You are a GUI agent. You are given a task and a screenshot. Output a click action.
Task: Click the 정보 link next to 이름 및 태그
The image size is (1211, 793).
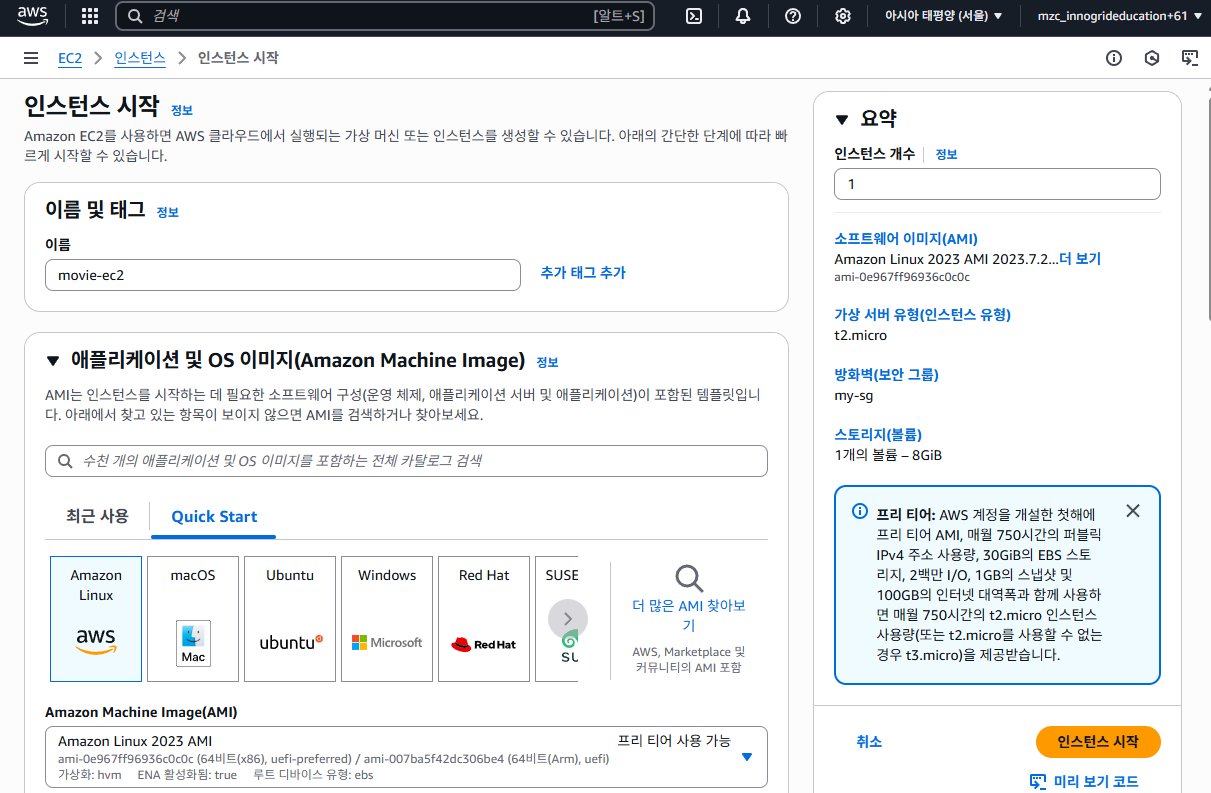click(x=168, y=212)
